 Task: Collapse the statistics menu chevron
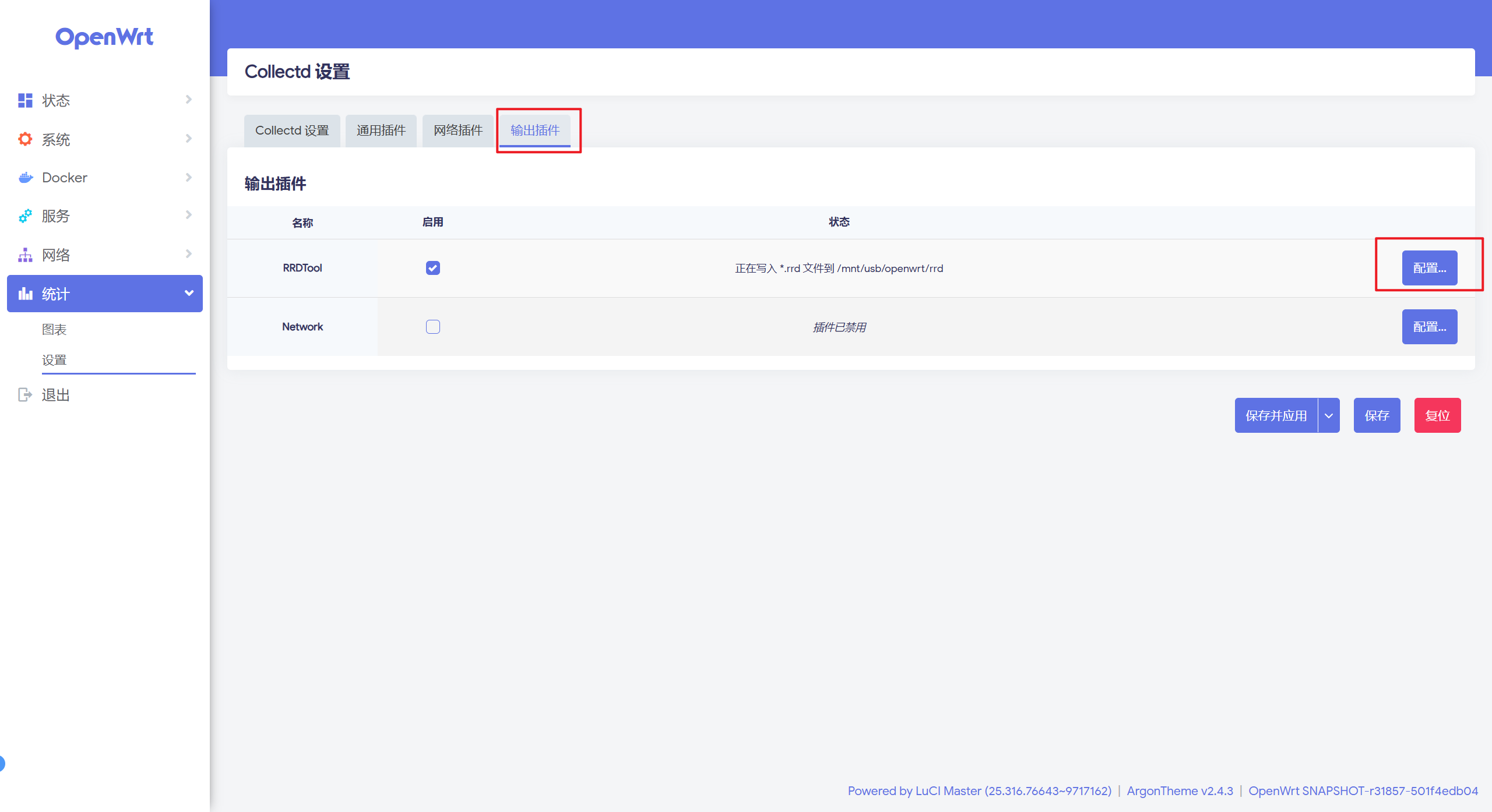(x=189, y=293)
